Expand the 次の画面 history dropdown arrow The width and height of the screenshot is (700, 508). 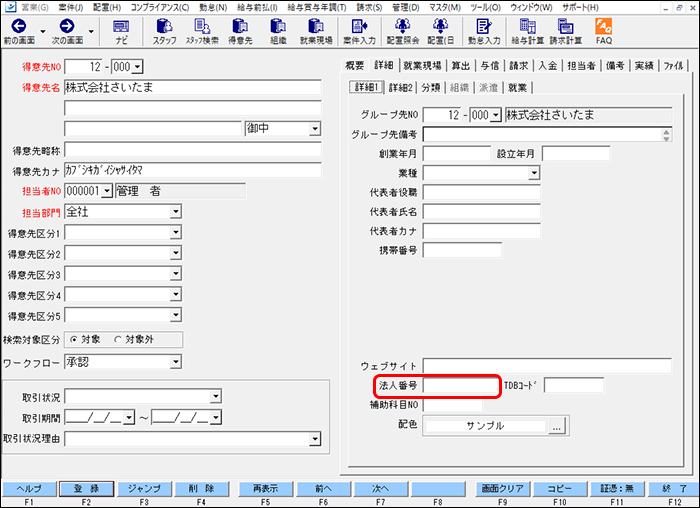(91, 31)
